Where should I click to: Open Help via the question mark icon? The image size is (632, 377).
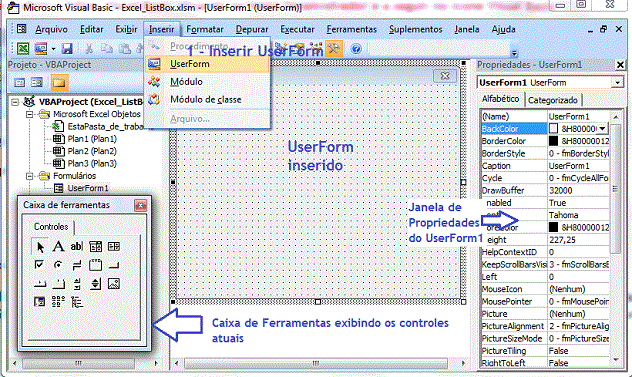(356, 49)
